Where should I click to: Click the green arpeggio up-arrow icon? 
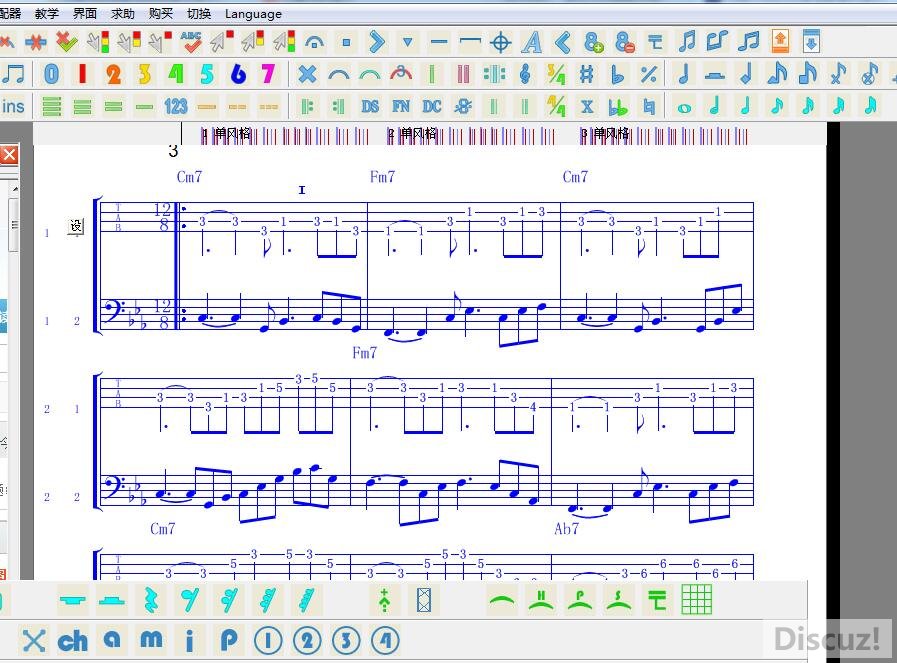click(x=384, y=601)
